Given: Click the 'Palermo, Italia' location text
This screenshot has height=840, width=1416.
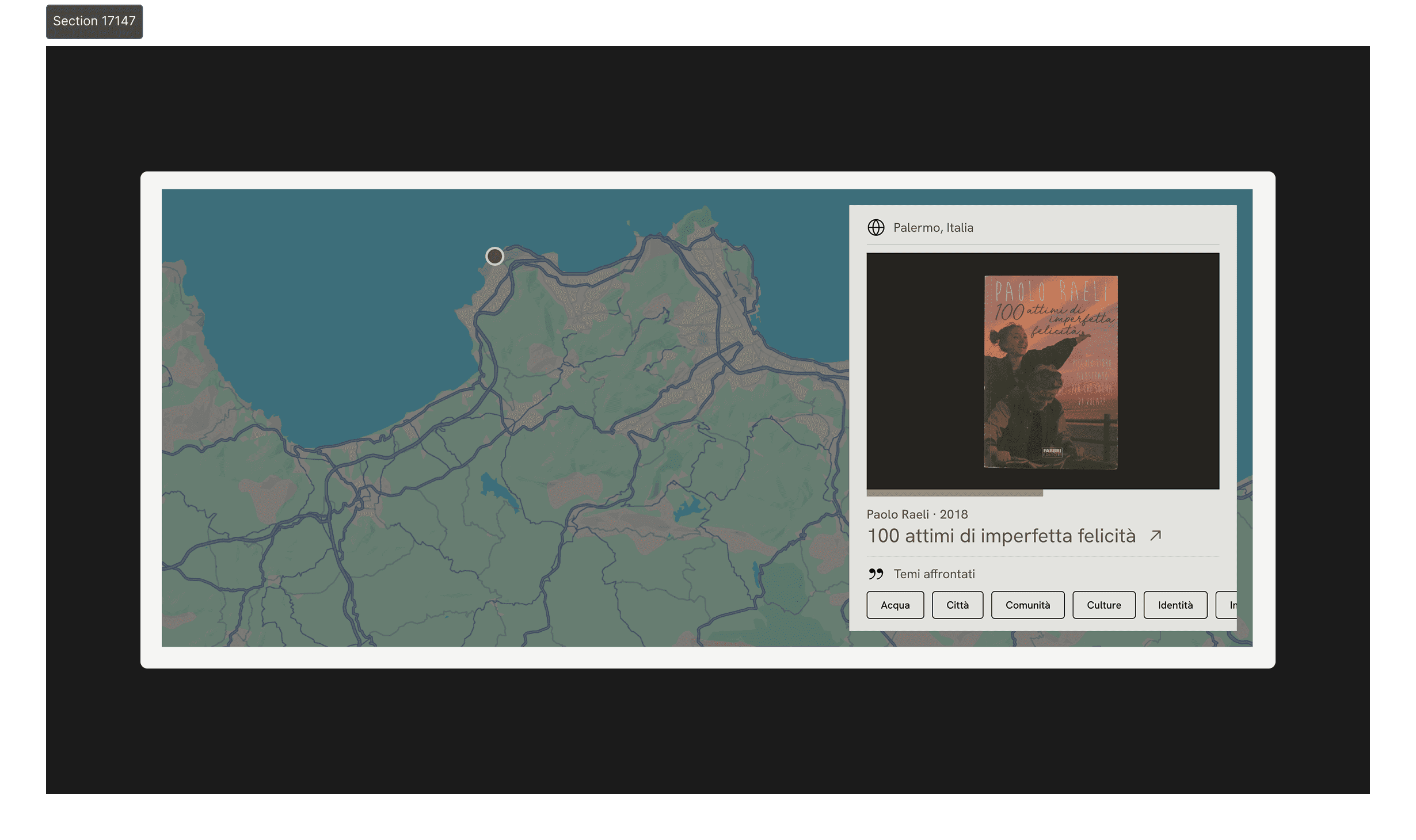Looking at the screenshot, I should pyautogui.click(x=933, y=228).
